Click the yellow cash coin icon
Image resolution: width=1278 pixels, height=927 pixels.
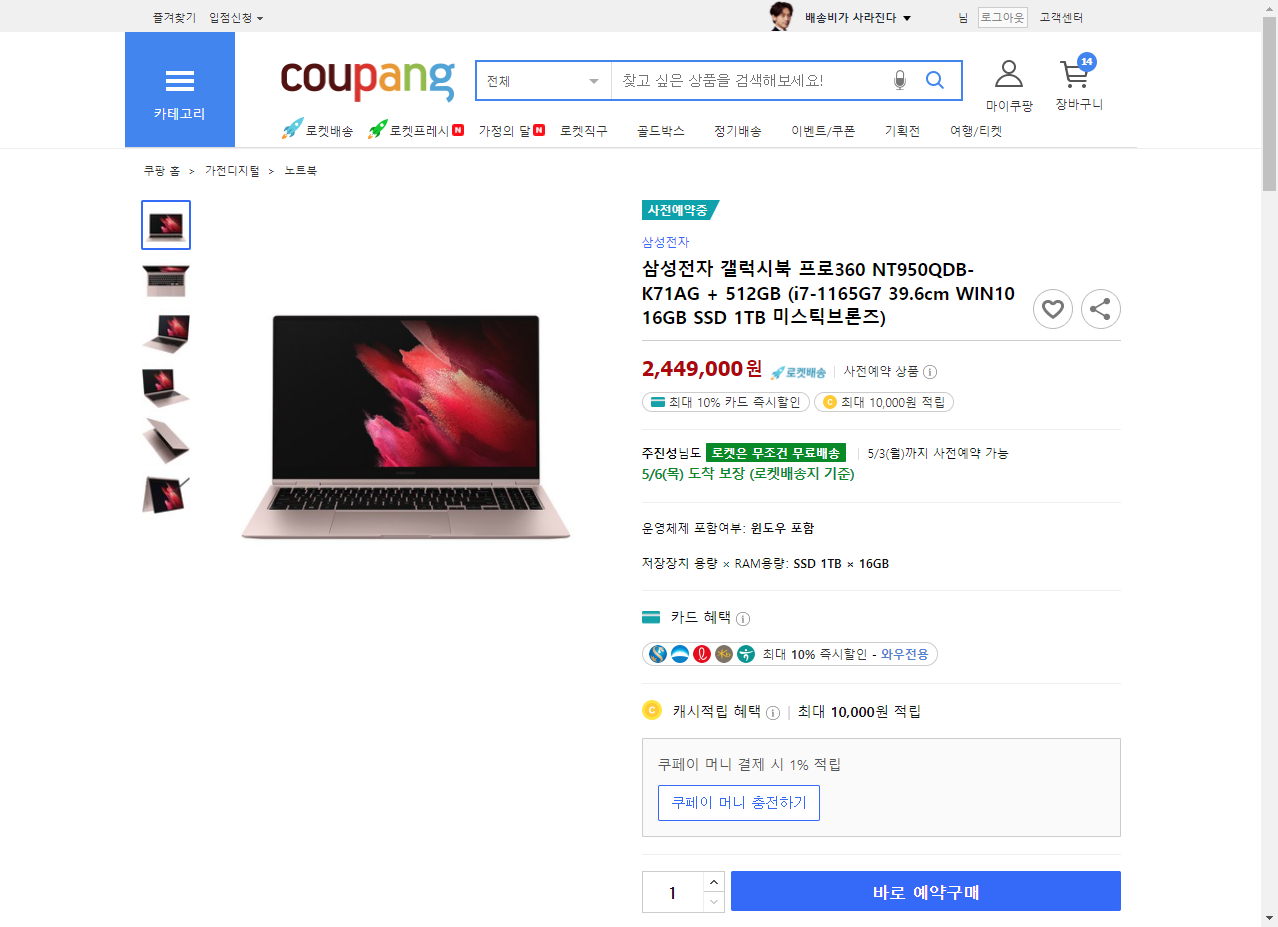[652, 711]
